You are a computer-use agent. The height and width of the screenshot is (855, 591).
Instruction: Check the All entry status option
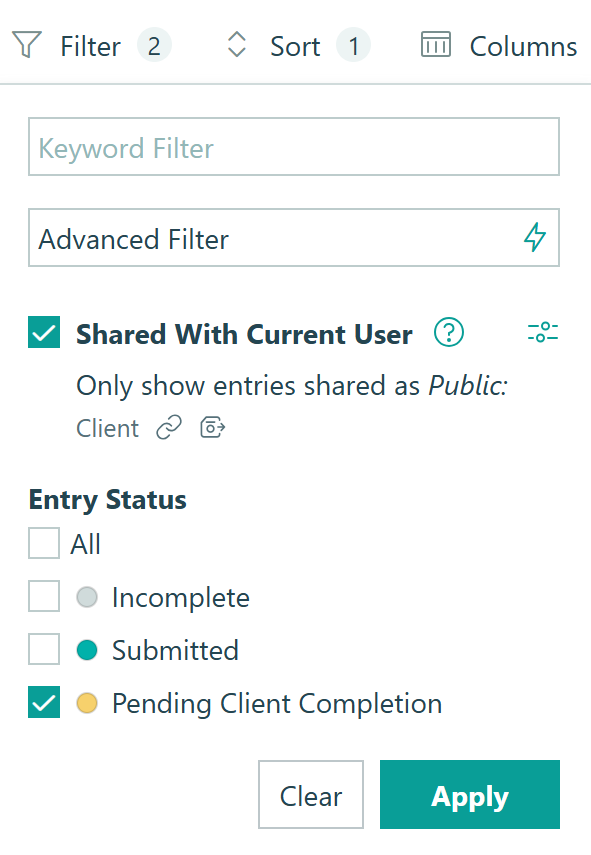[x=43, y=543]
